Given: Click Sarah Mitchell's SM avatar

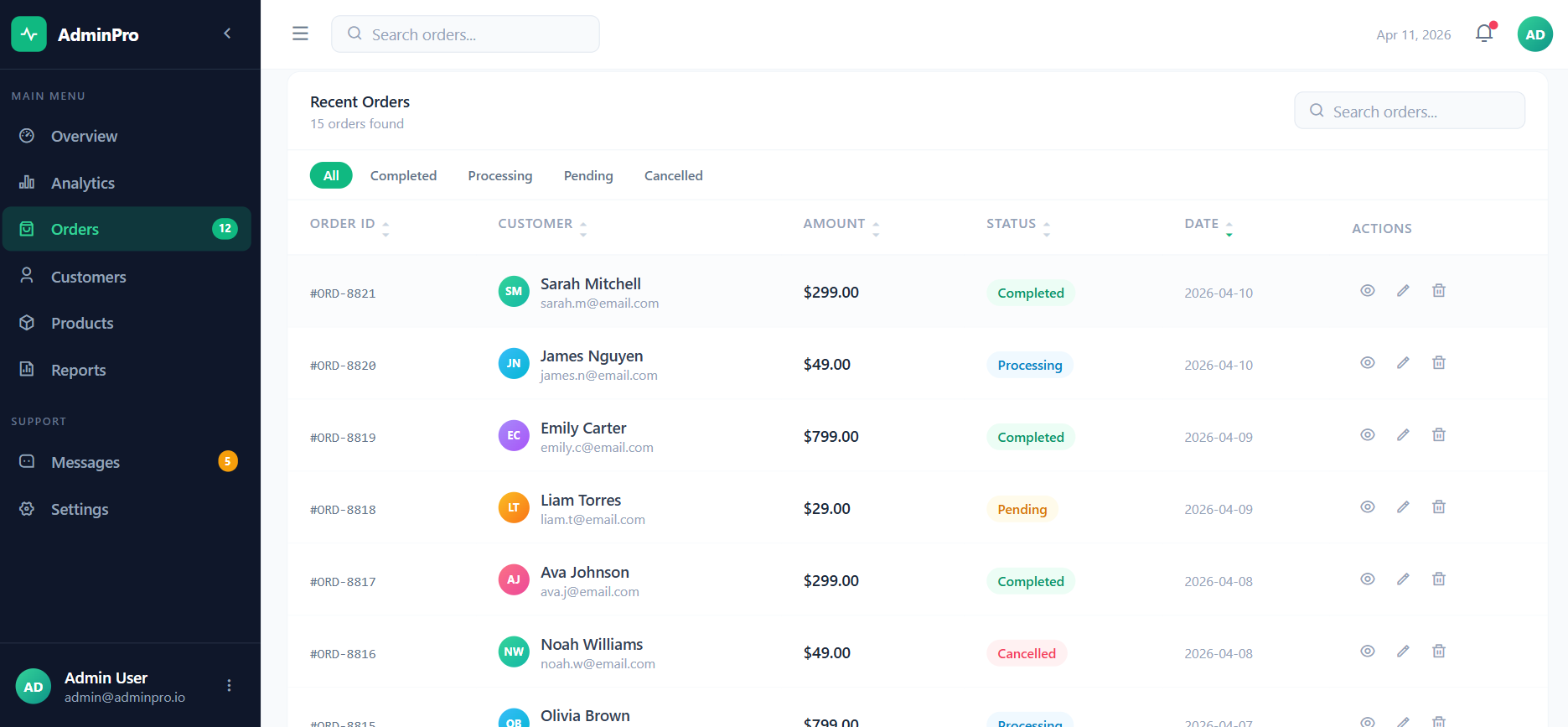Looking at the screenshot, I should point(514,292).
